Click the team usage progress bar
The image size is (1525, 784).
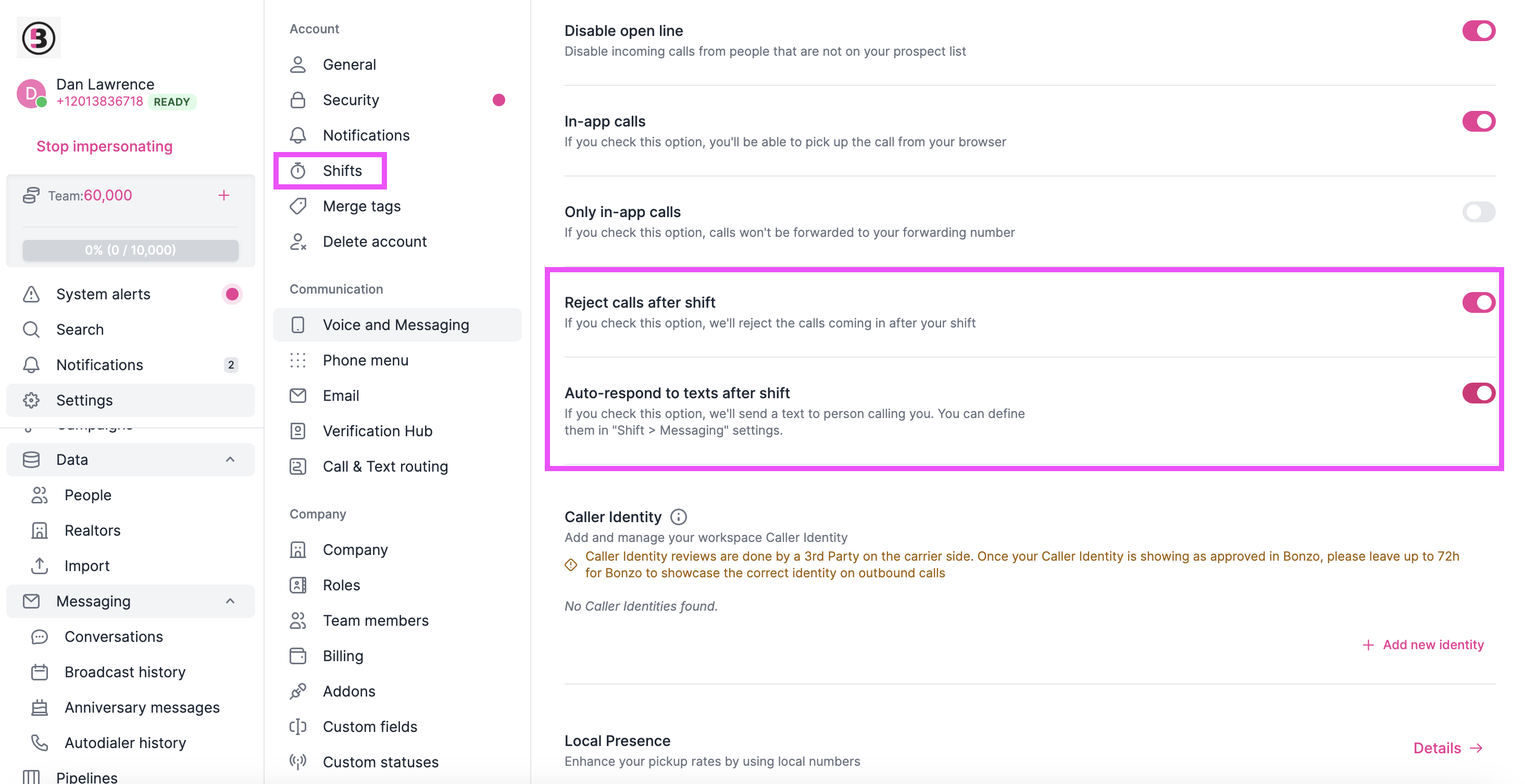[x=130, y=250]
